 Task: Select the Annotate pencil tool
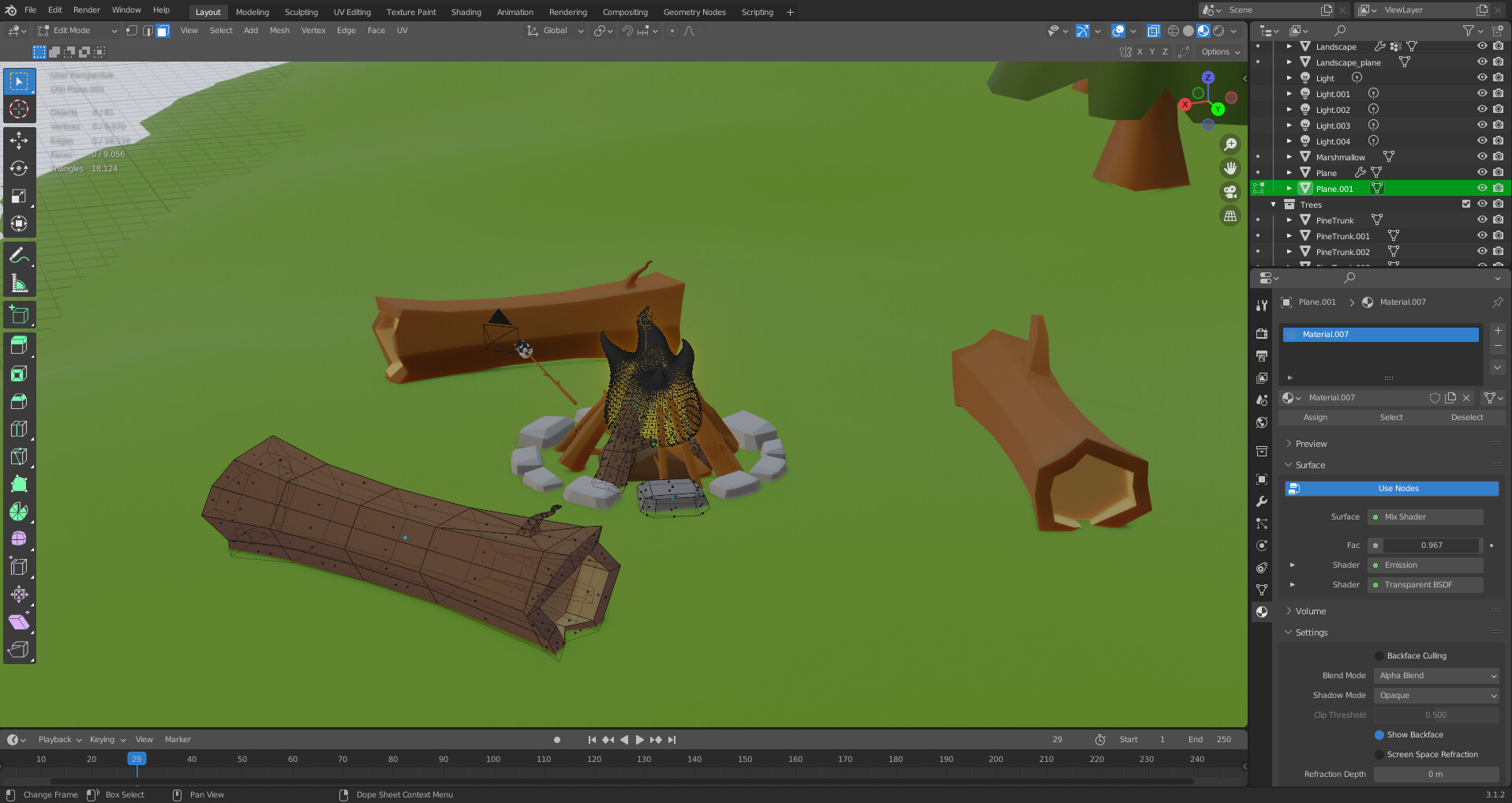pos(19,256)
